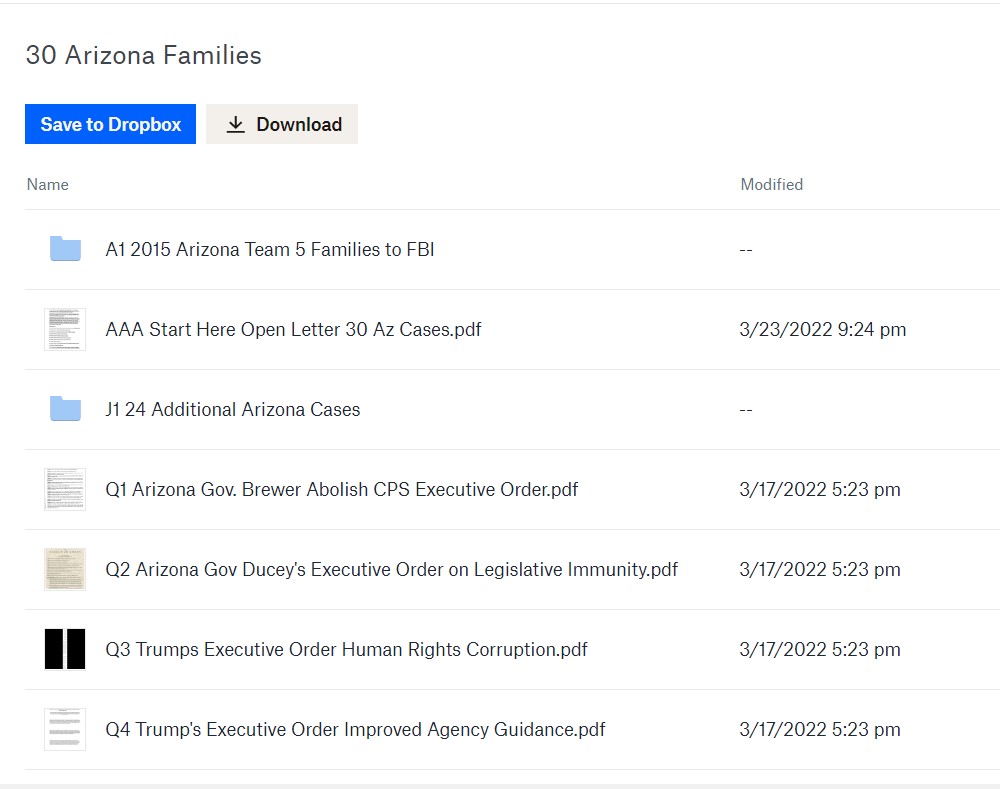
Task: Open Q4 Trump's Executive Order Improved Agency Guidance.pdf
Action: pyautogui.click(x=355, y=729)
